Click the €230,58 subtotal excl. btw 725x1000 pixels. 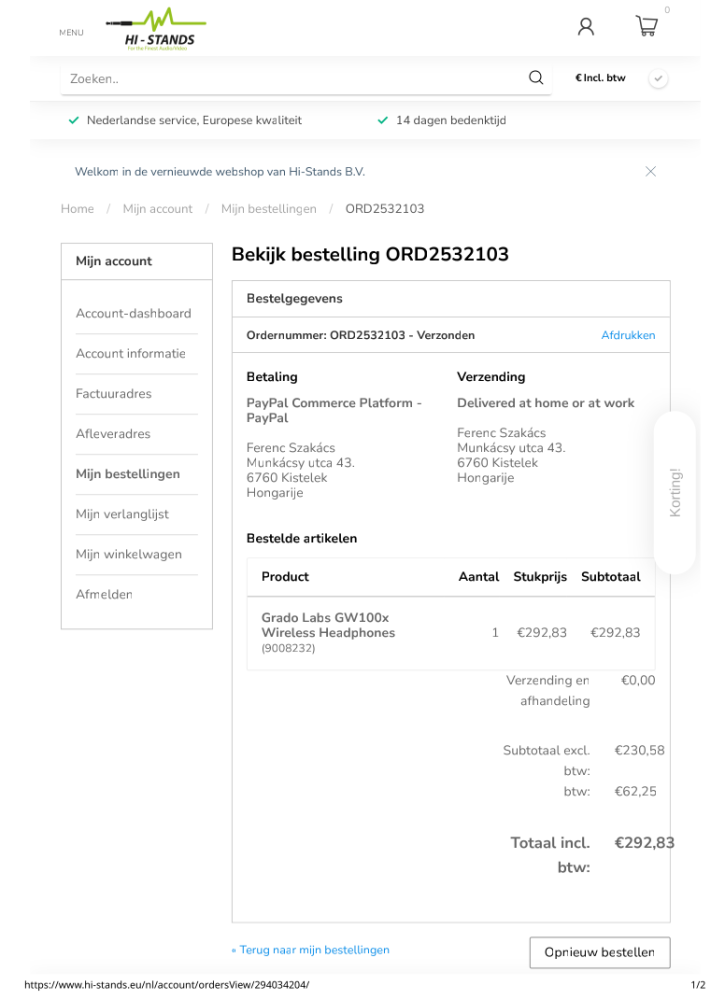pyautogui.click(x=639, y=751)
